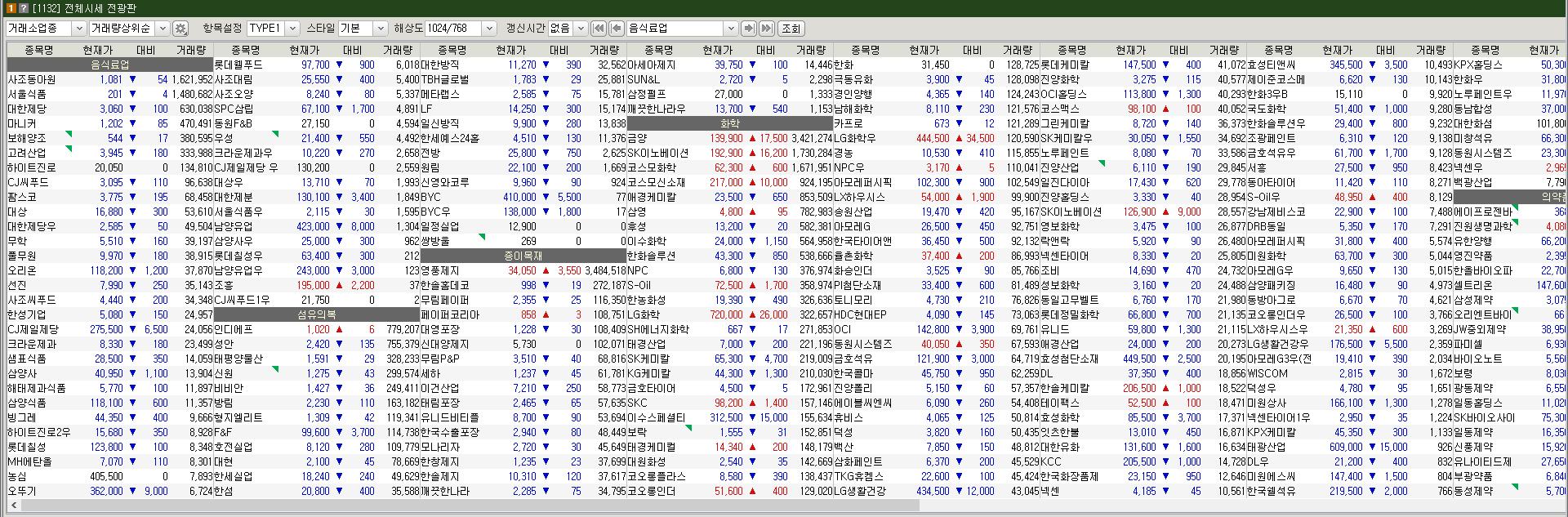Select stock row 한세실업

[x=317, y=476]
